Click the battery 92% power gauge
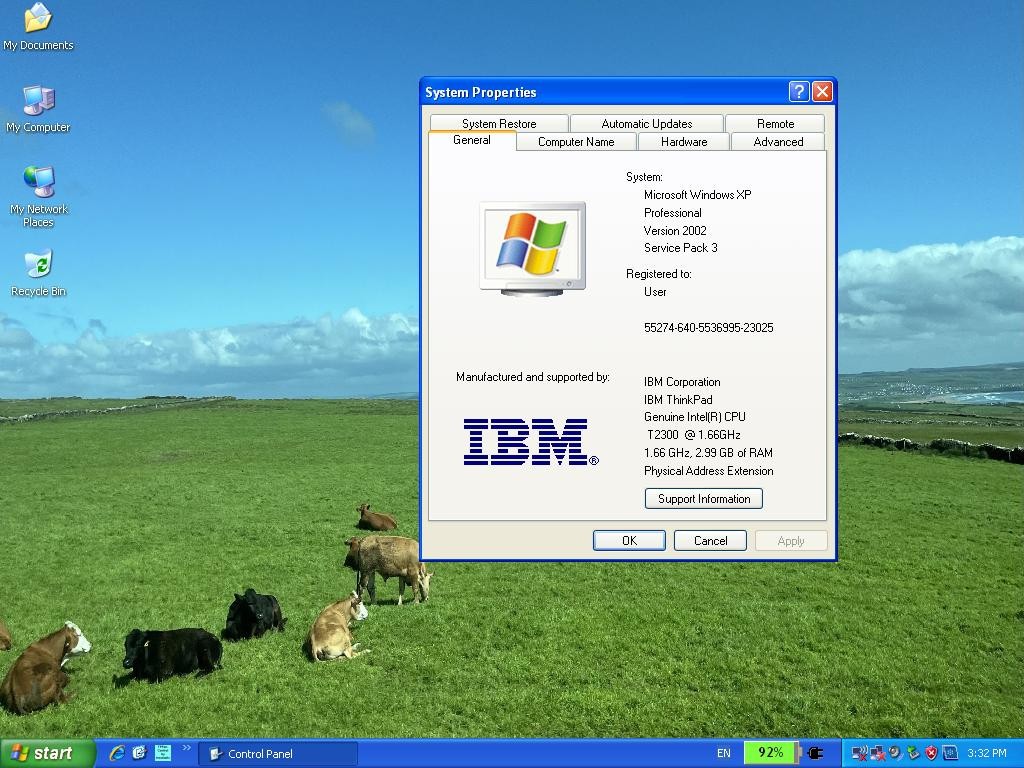1024x768 pixels. click(771, 753)
